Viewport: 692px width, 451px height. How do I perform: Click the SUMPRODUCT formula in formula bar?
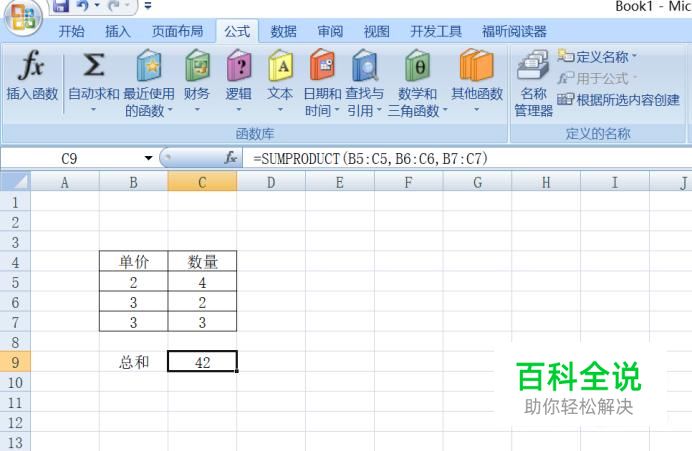[370, 158]
